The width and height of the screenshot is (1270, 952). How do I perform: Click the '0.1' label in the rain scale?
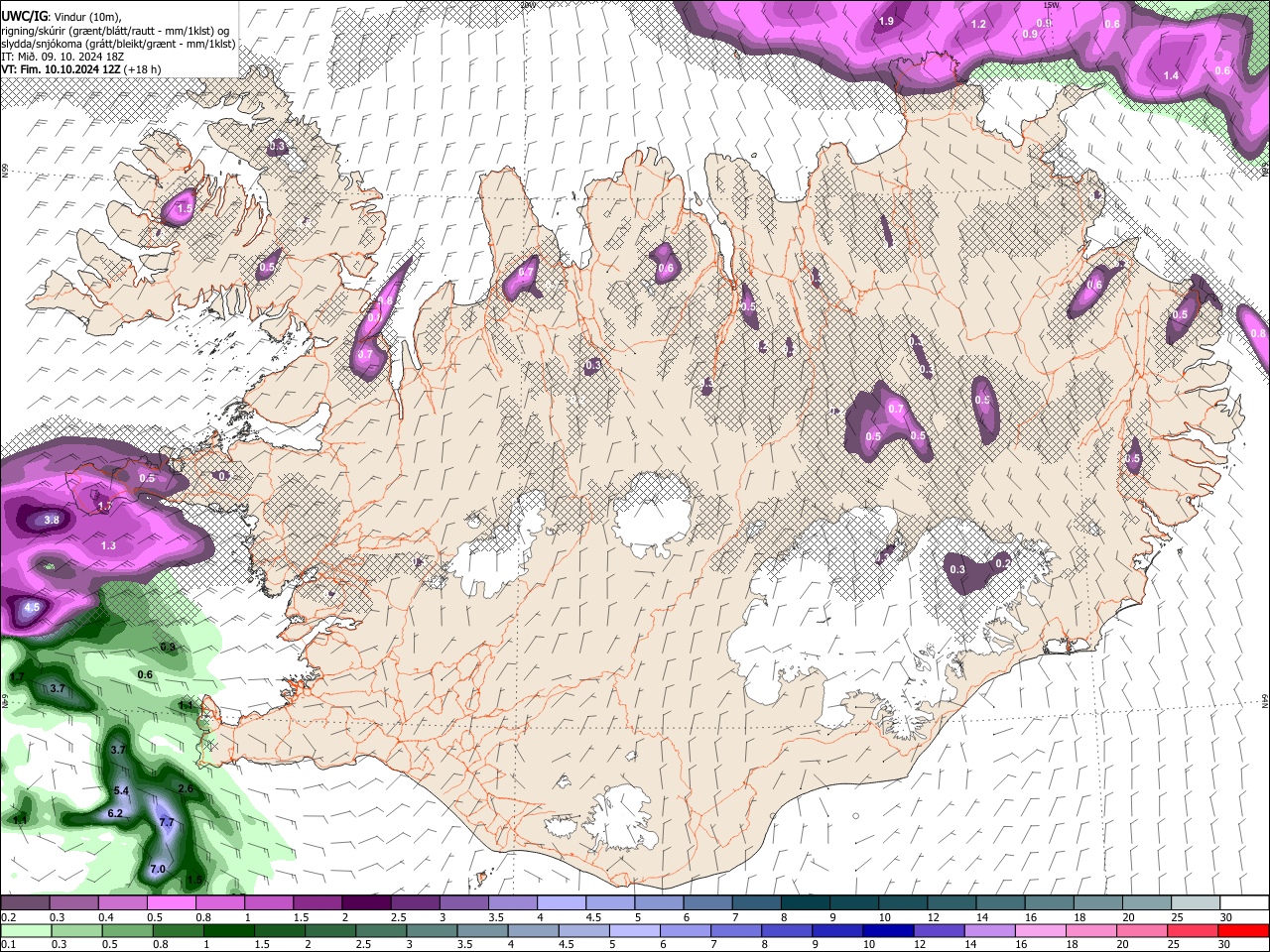8,944
